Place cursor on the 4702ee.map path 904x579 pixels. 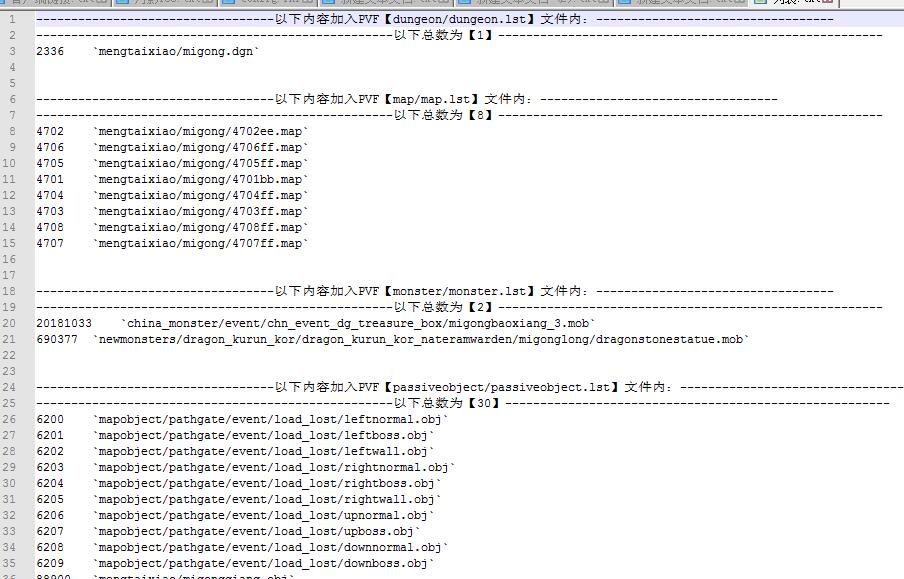click(200, 131)
